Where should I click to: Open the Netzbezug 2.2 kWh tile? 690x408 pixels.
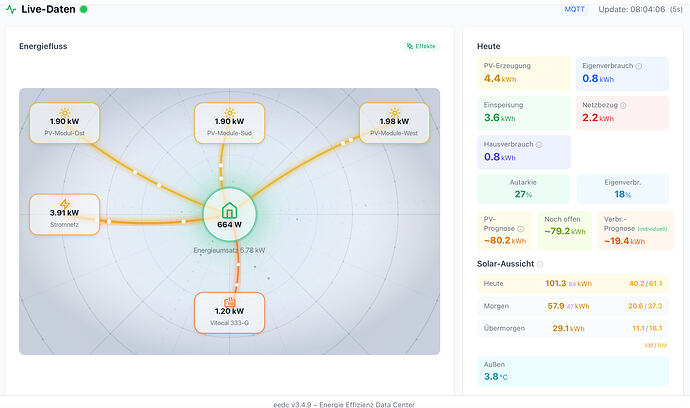[x=622, y=113]
